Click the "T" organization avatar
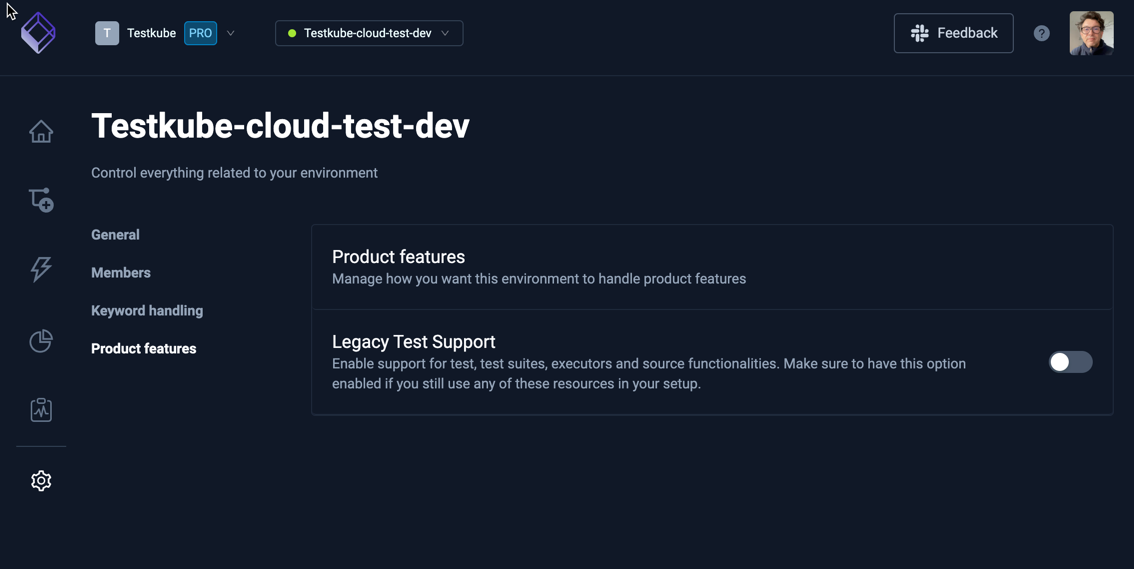The width and height of the screenshot is (1134, 569). coord(107,33)
